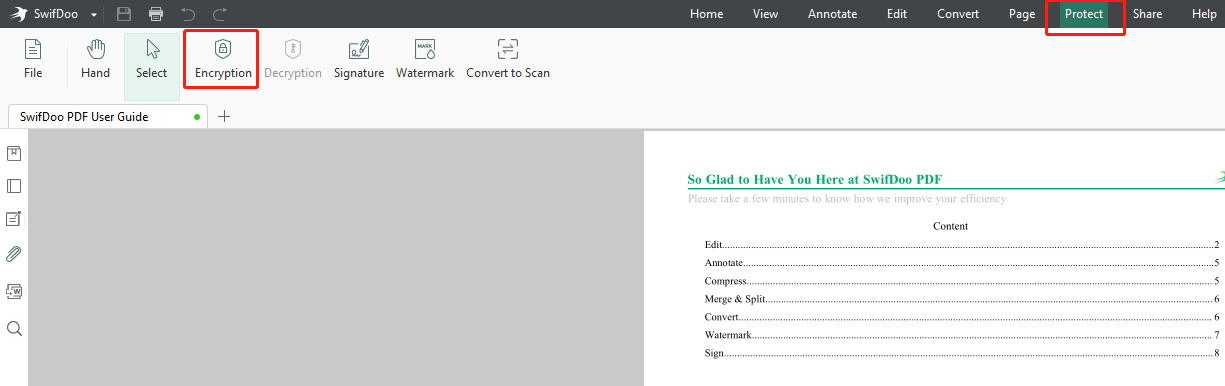This screenshot has height=386, width=1225.
Task: Open the Signature tool
Action: [x=359, y=59]
